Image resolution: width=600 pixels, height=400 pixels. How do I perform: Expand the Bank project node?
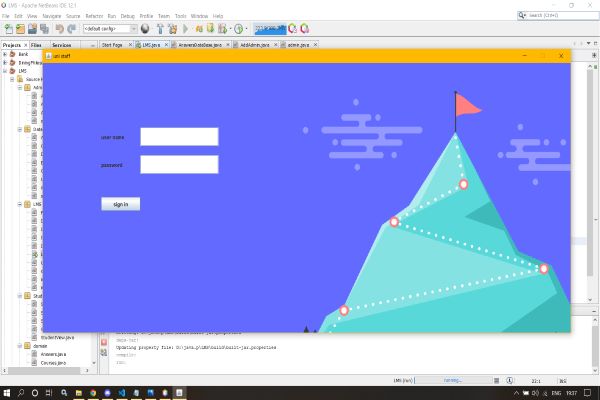coord(6,55)
